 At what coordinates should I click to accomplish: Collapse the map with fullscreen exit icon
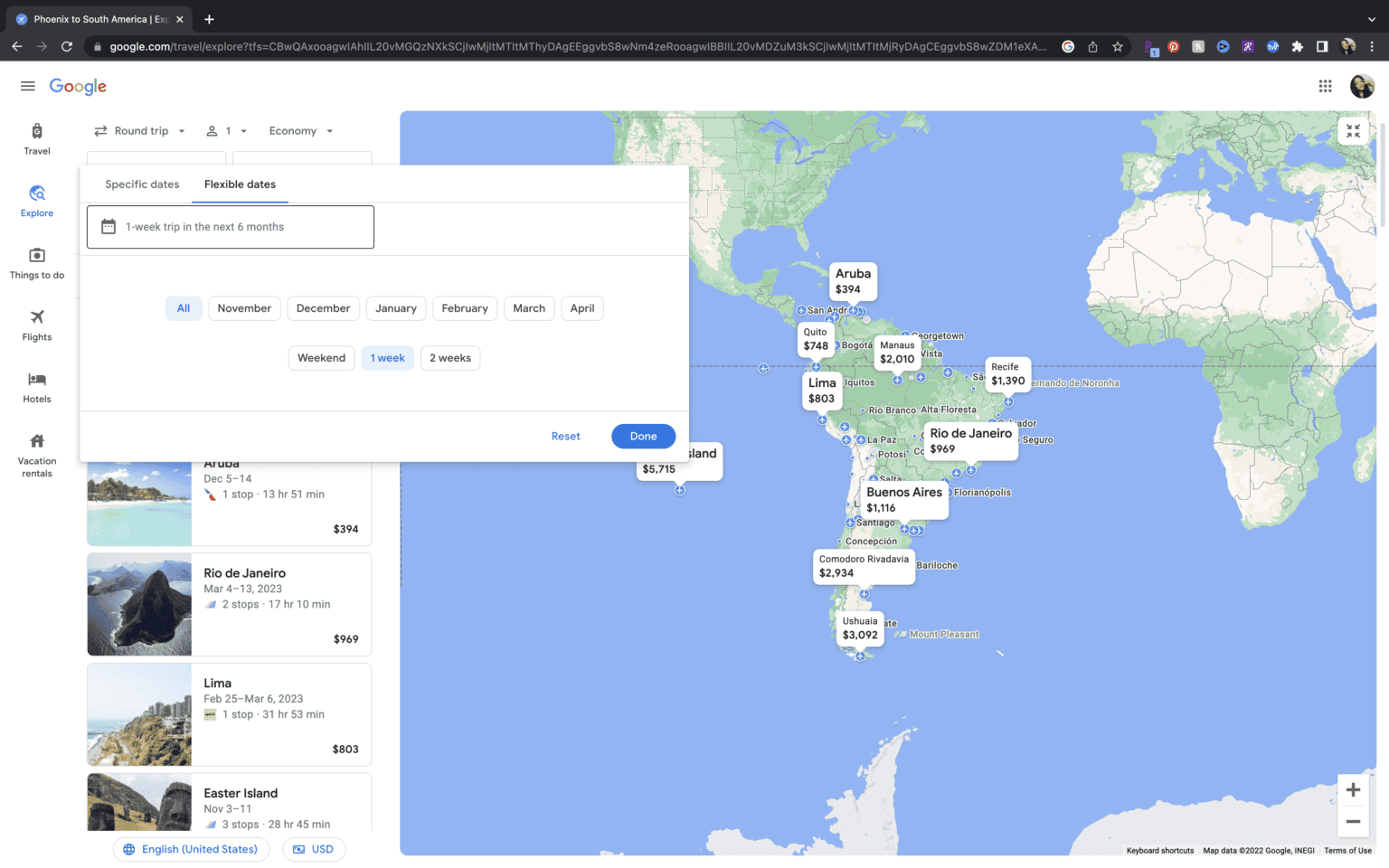(x=1353, y=131)
